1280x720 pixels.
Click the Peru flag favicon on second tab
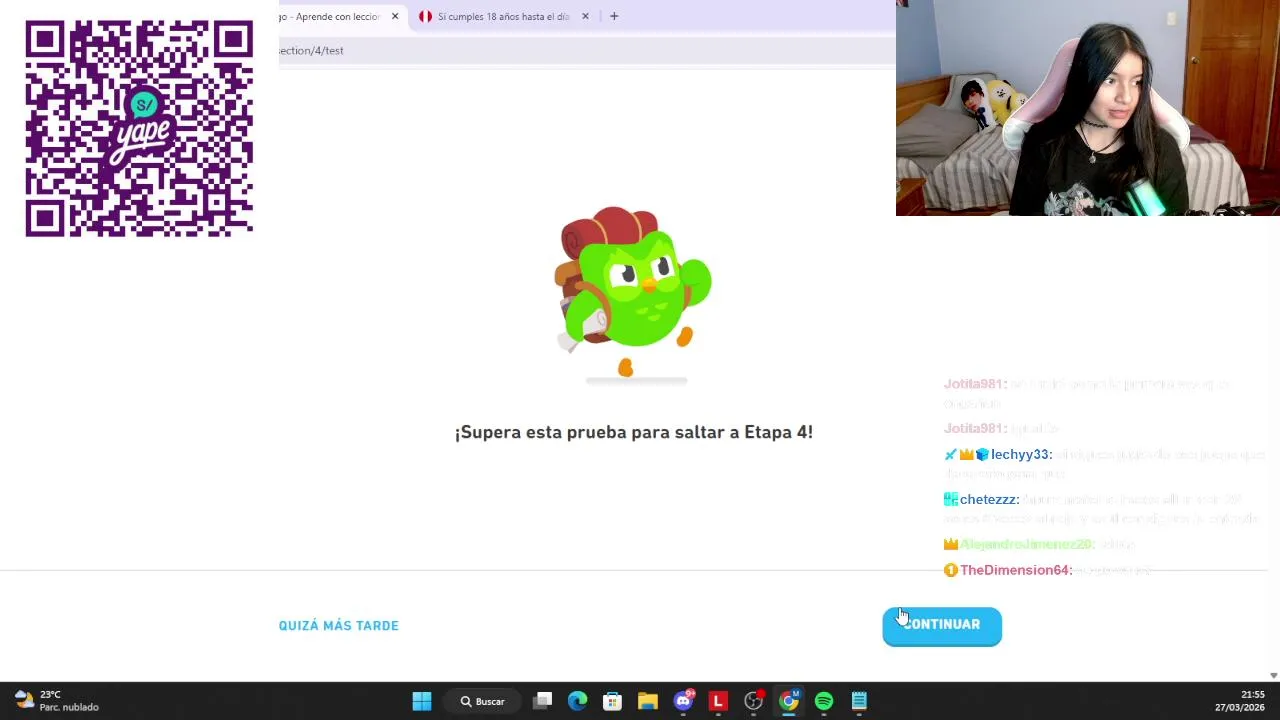coord(426,16)
